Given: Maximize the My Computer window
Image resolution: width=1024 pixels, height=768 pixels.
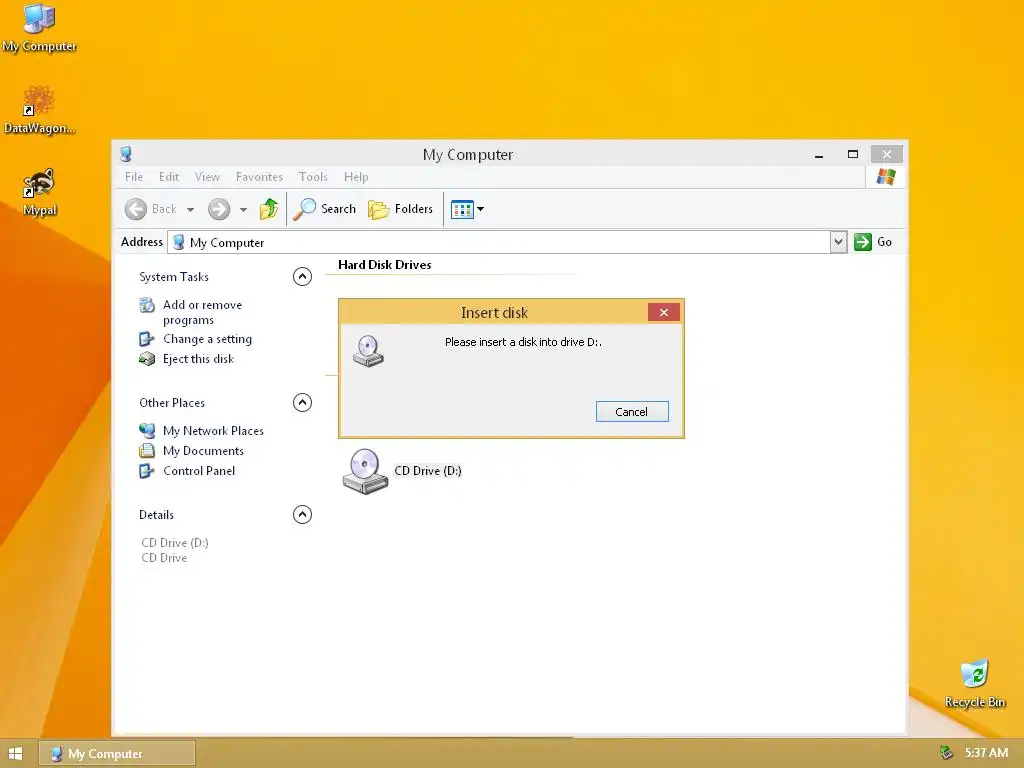Looking at the screenshot, I should click(x=852, y=155).
